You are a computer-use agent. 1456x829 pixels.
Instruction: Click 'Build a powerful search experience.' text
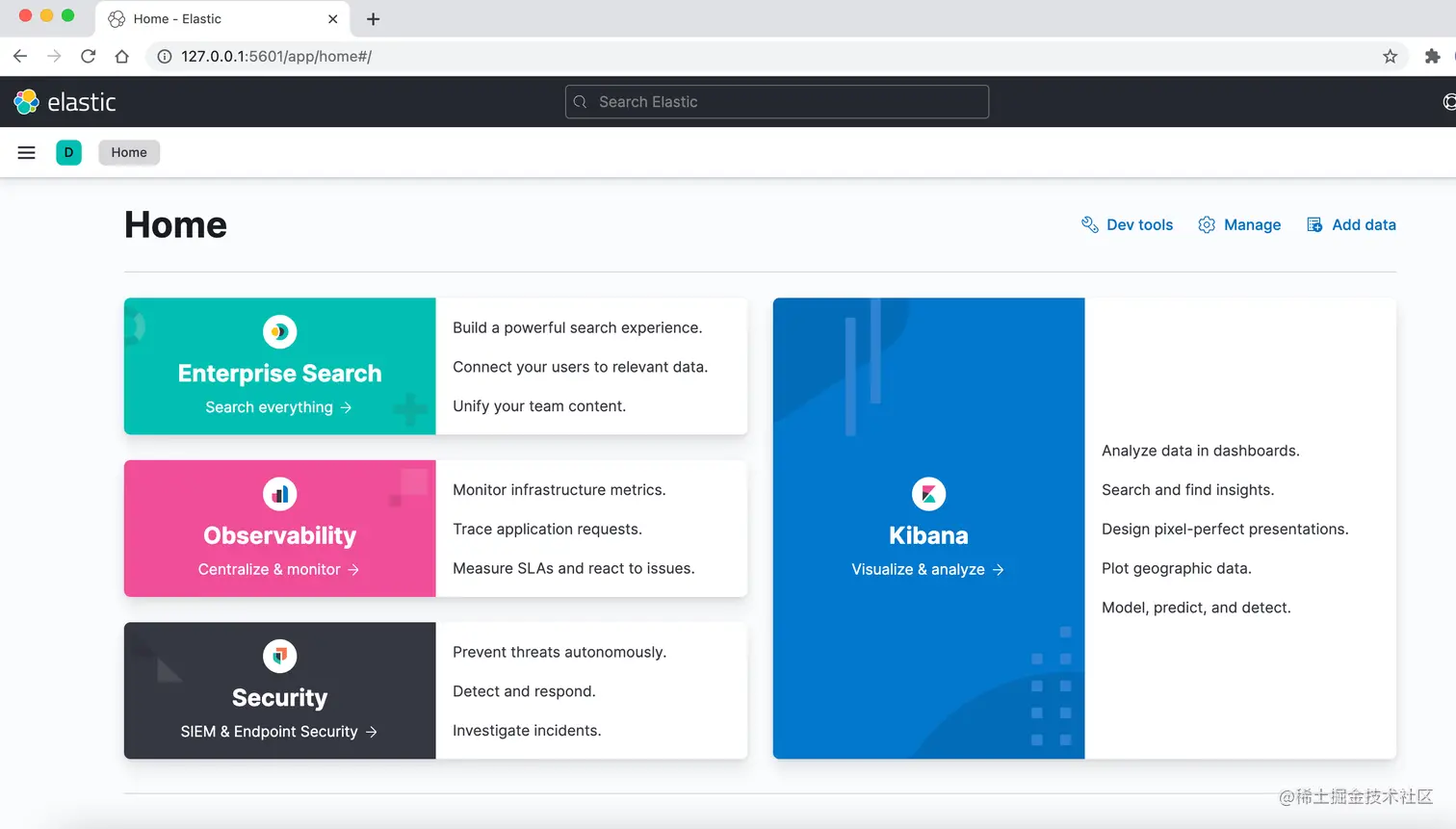(x=578, y=327)
